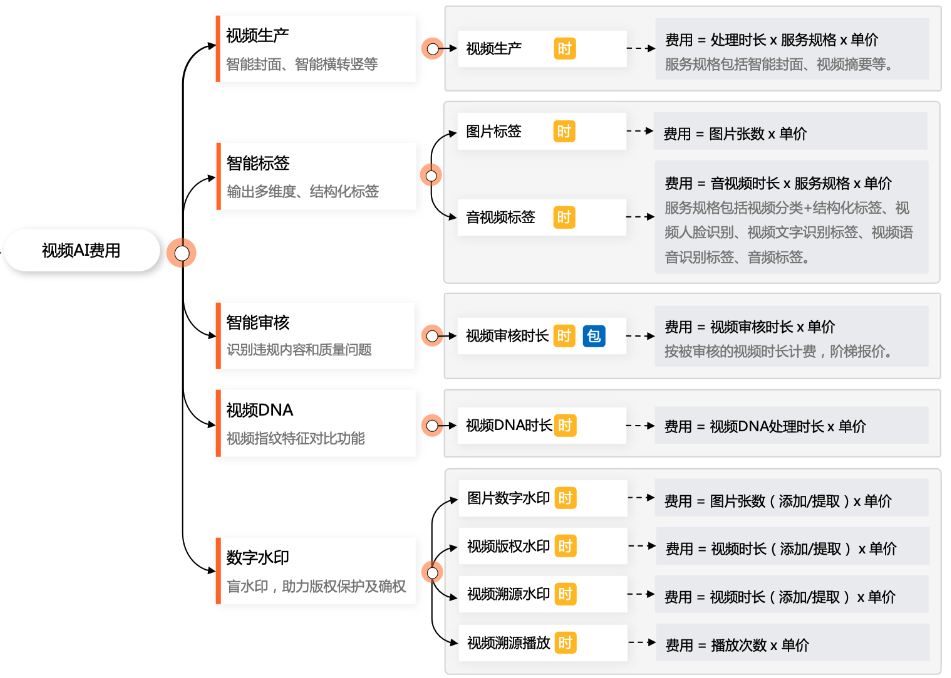Select the 视频AI费用 root node
Screen dimensions: 951x678
pyautogui.click(x=82, y=250)
